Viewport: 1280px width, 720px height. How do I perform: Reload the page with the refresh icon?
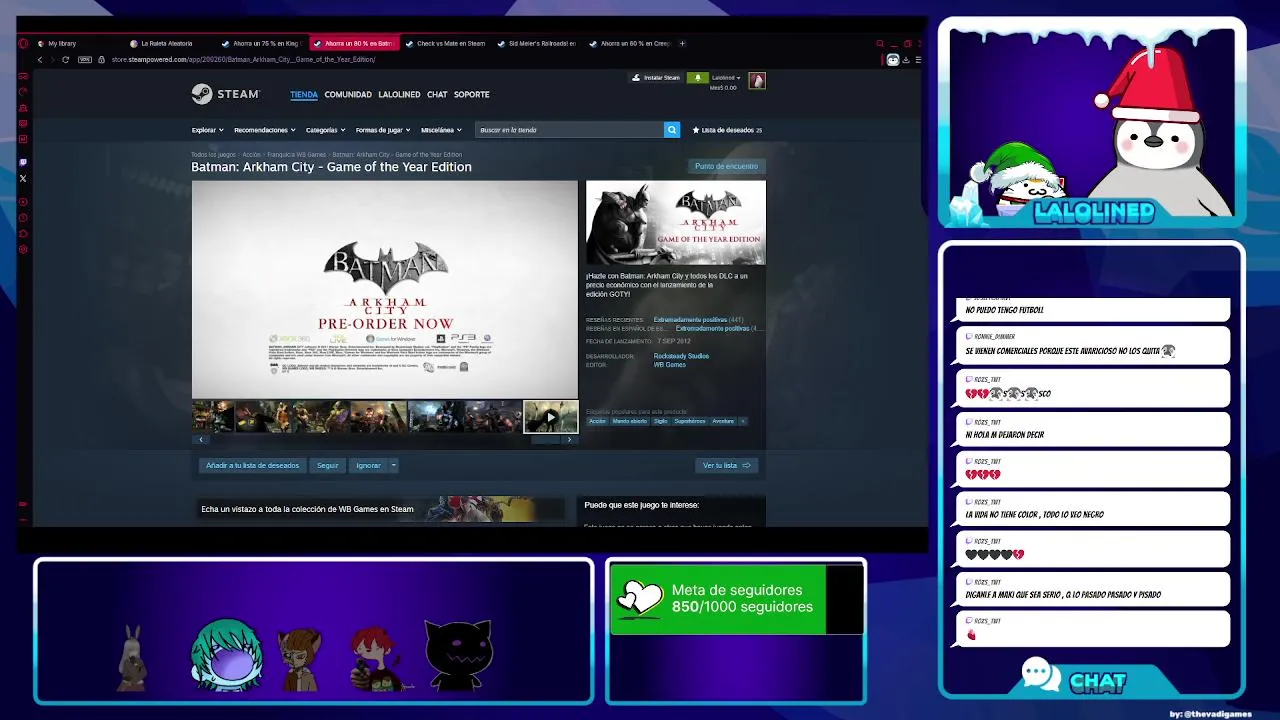pos(65,59)
